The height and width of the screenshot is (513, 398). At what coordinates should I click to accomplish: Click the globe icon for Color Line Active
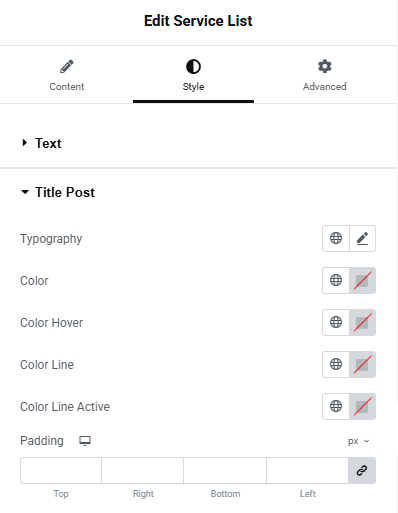[336, 406]
